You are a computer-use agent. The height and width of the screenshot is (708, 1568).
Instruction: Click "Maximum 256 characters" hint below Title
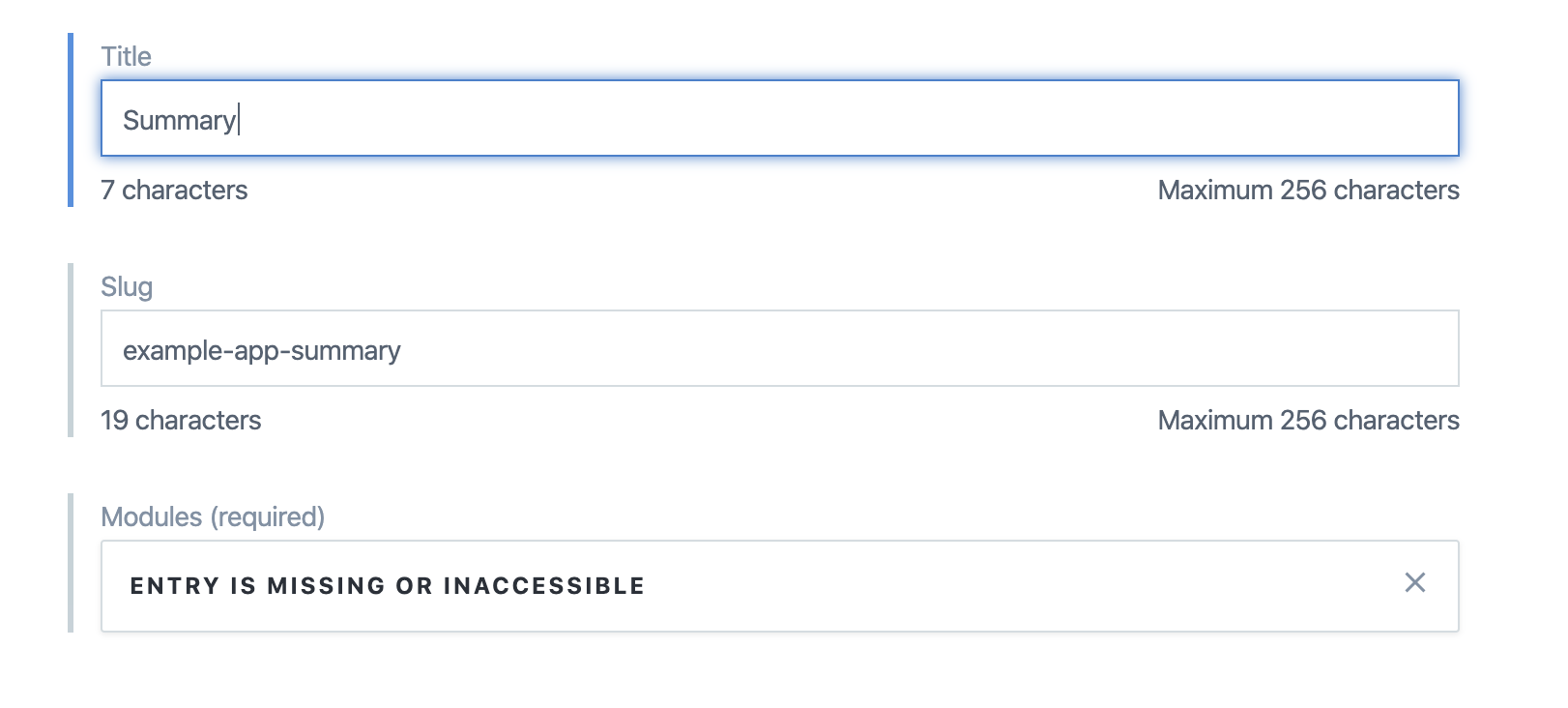[1308, 191]
